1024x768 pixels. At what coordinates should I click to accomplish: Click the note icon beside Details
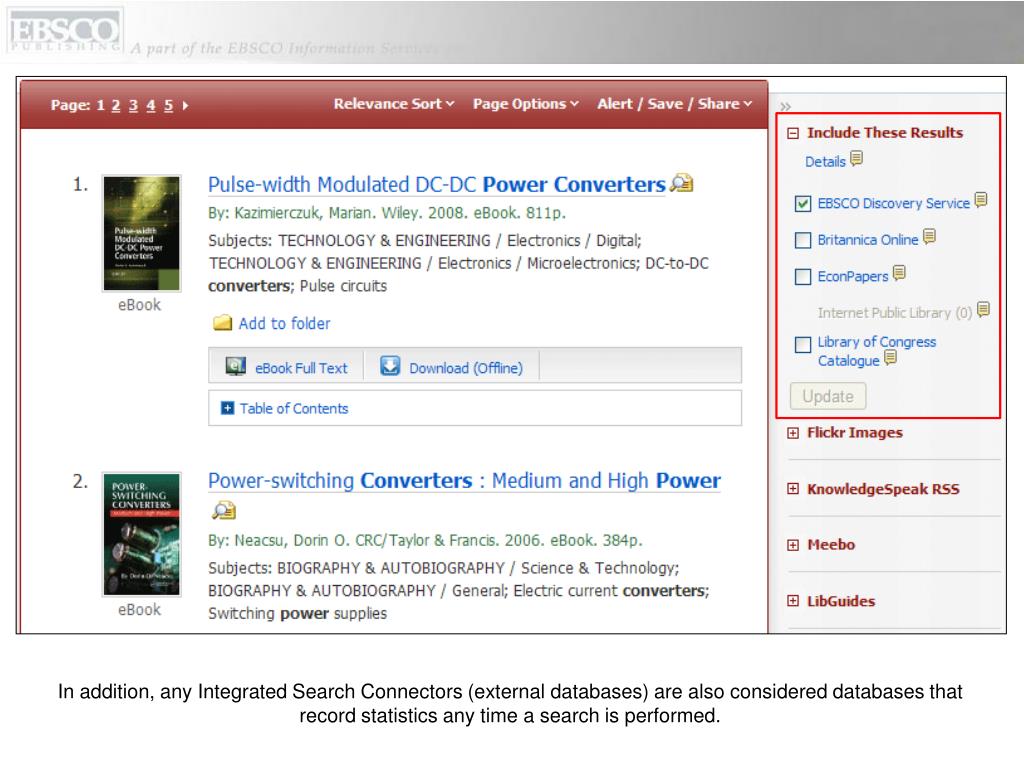pos(856,159)
